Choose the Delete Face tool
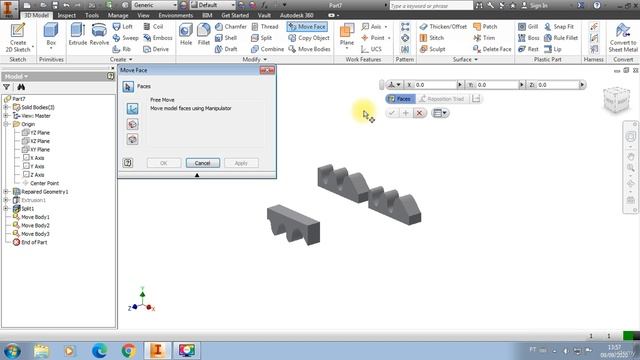640x360 pixels. pyautogui.click(x=492, y=49)
